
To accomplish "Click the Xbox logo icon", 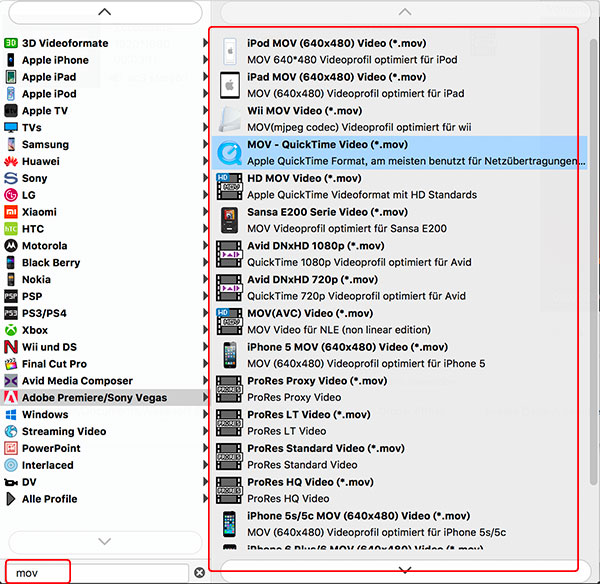I will coord(11,330).
